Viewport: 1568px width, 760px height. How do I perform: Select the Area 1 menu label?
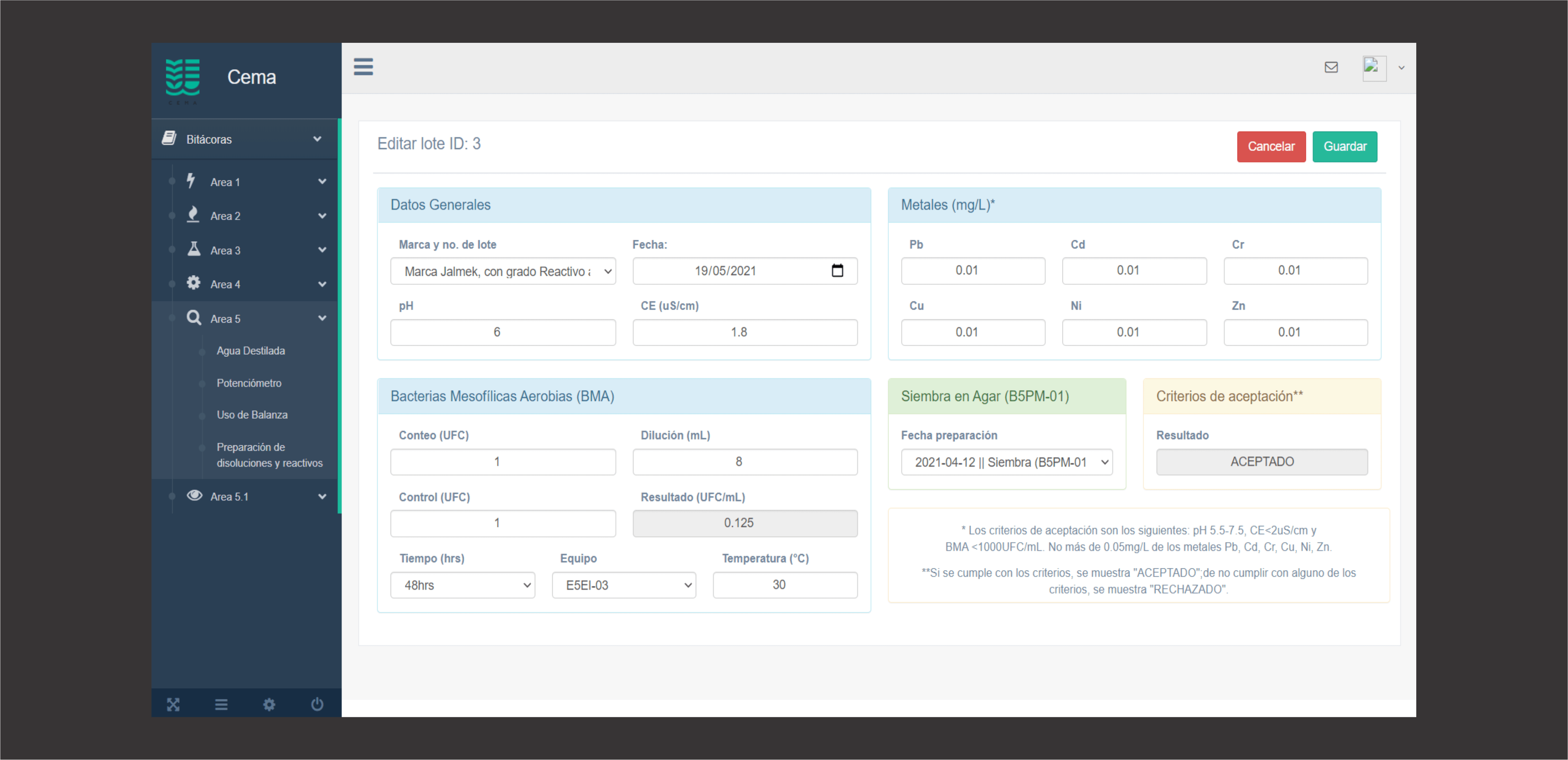(225, 182)
